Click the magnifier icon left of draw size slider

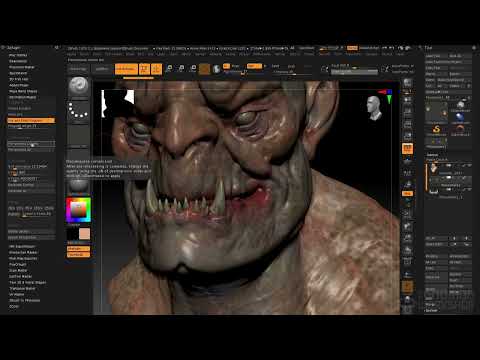pos(324,69)
